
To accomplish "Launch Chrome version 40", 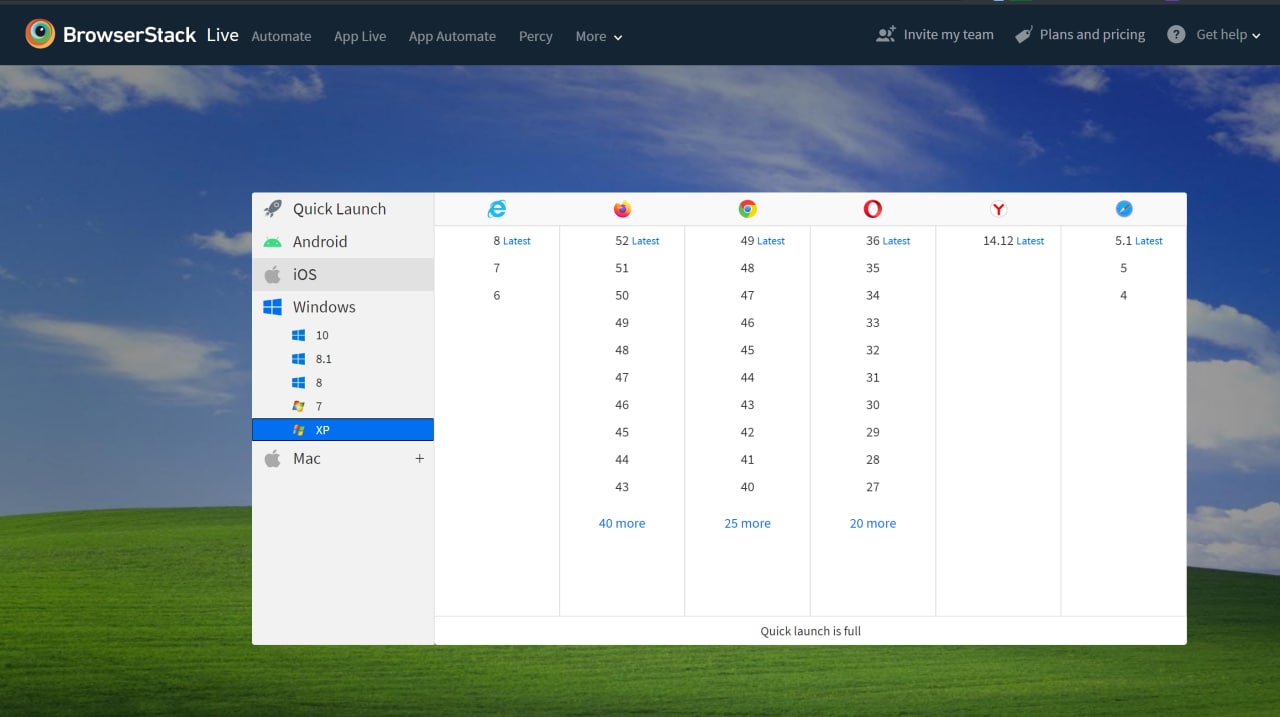I will coord(747,487).
